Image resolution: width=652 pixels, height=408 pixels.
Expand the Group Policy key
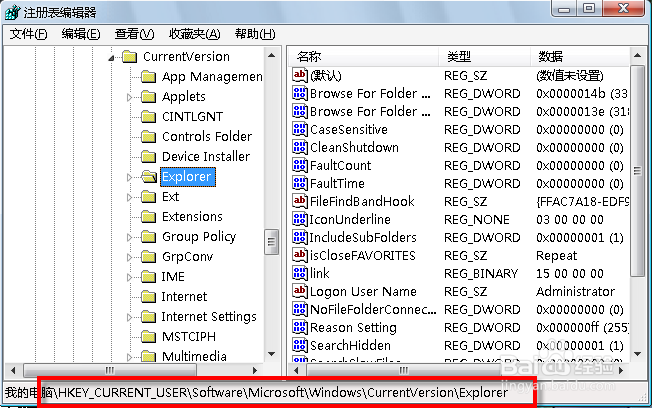point(129,237)
